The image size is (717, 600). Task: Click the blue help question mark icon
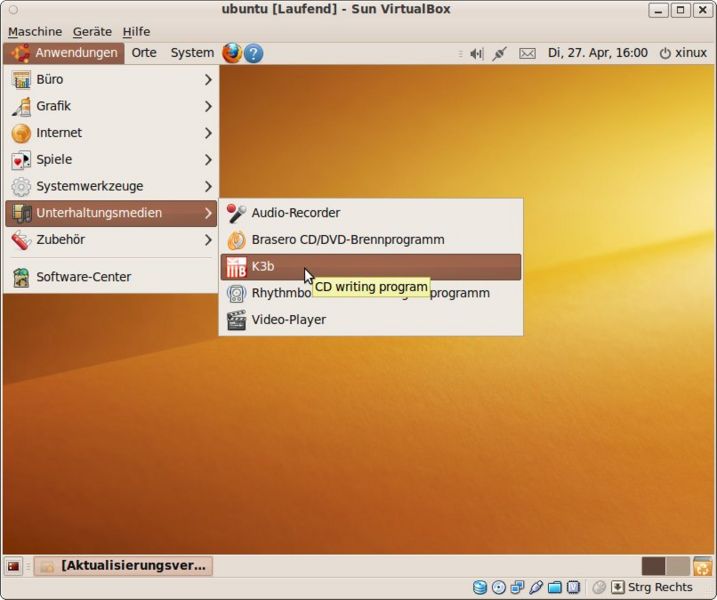(x=254, y=53)
